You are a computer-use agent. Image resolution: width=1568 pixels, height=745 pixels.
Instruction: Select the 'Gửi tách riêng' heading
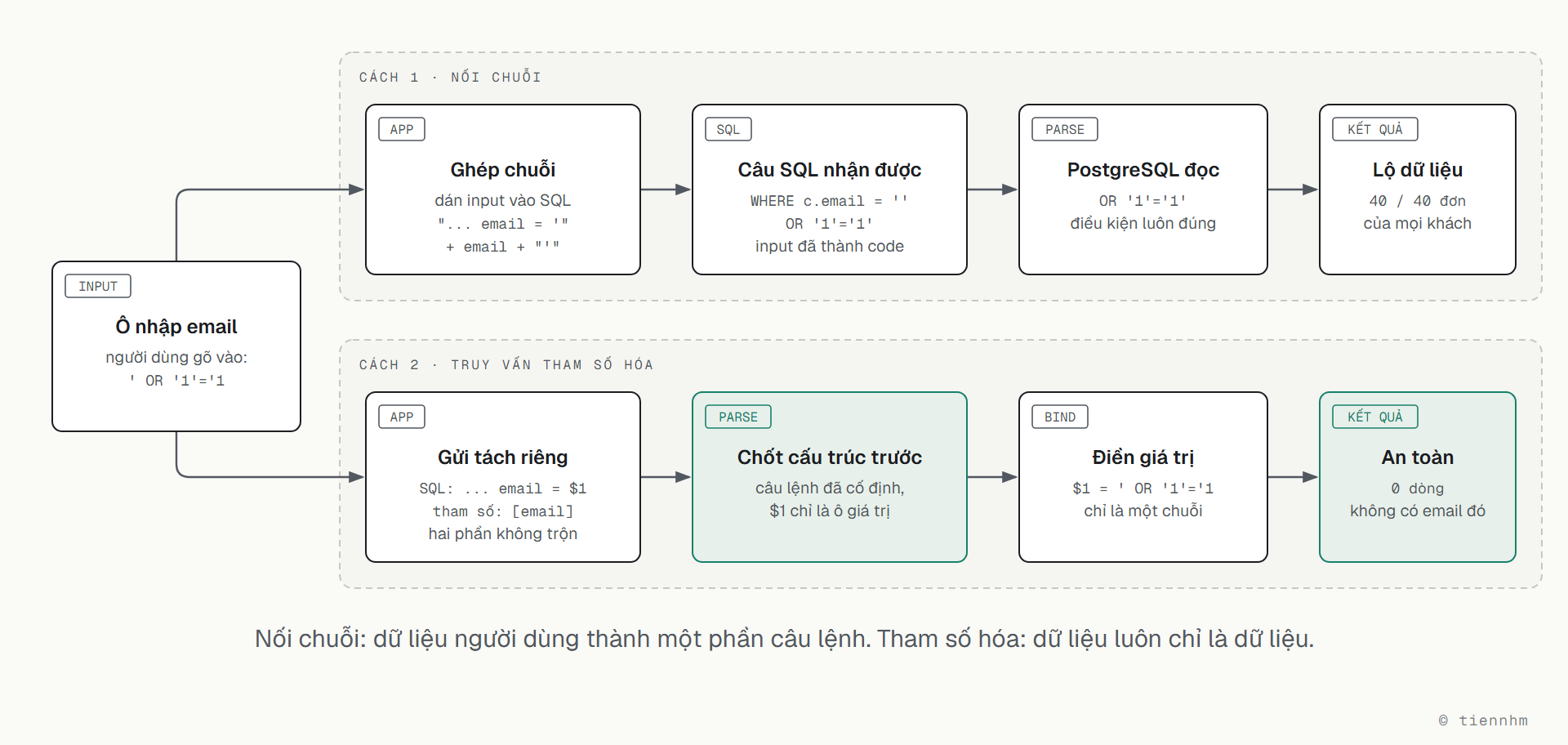(503, 457)
